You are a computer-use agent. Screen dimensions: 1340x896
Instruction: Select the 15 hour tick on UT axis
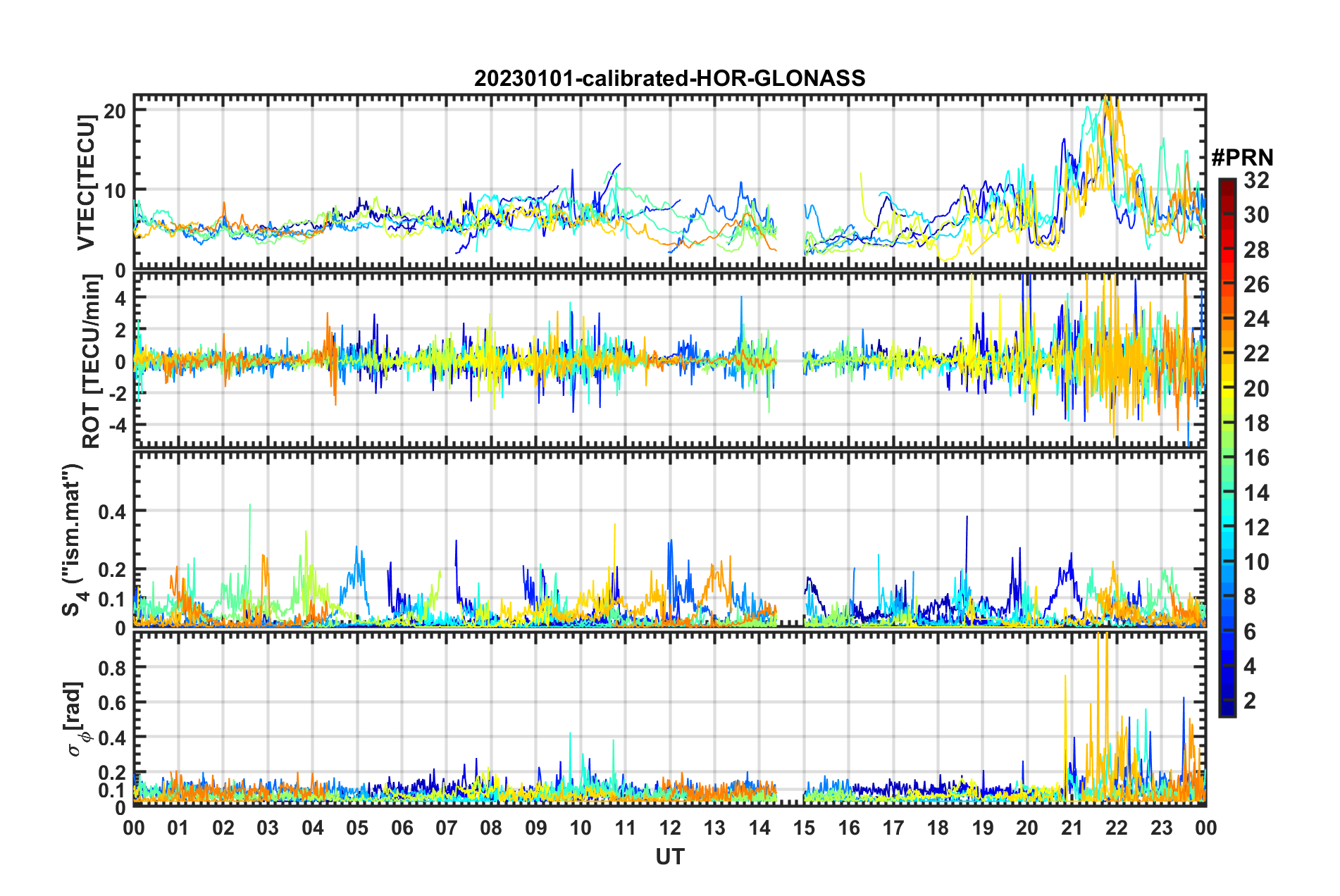(804, 828)
